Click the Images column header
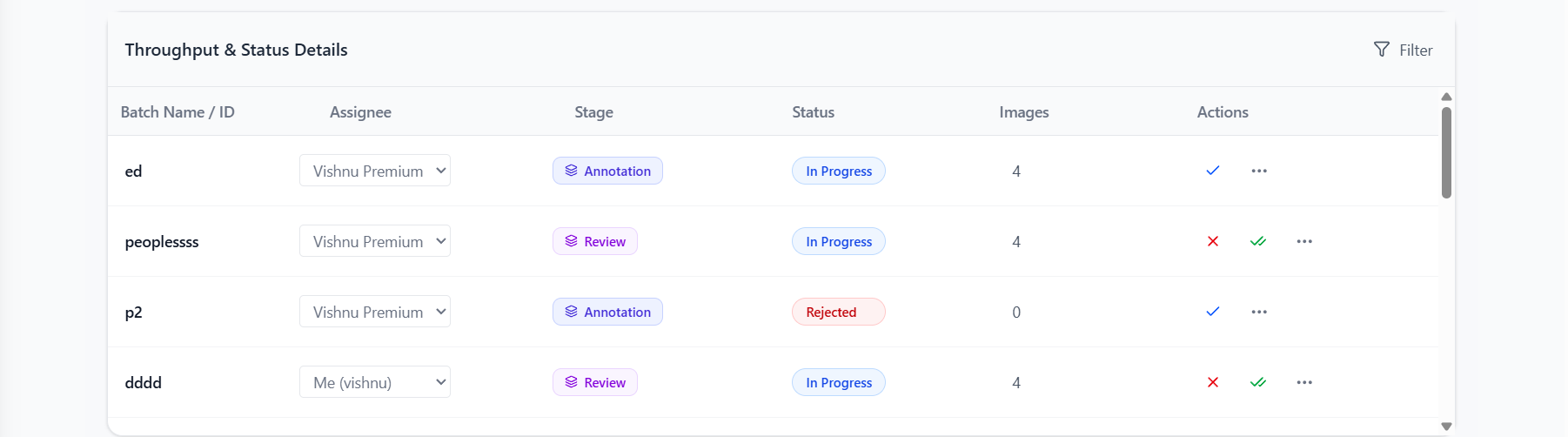The height and width of the screenshot is (437, 1568). point(1024,112)
